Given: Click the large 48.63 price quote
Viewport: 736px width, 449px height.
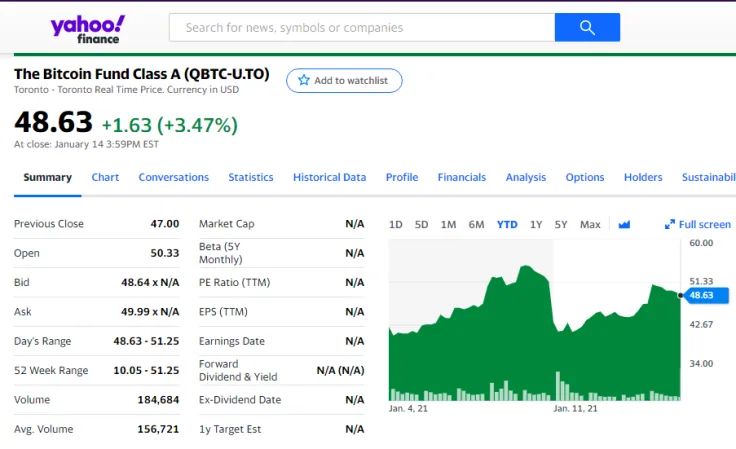Looking at the screenshot, I should 54,122.
